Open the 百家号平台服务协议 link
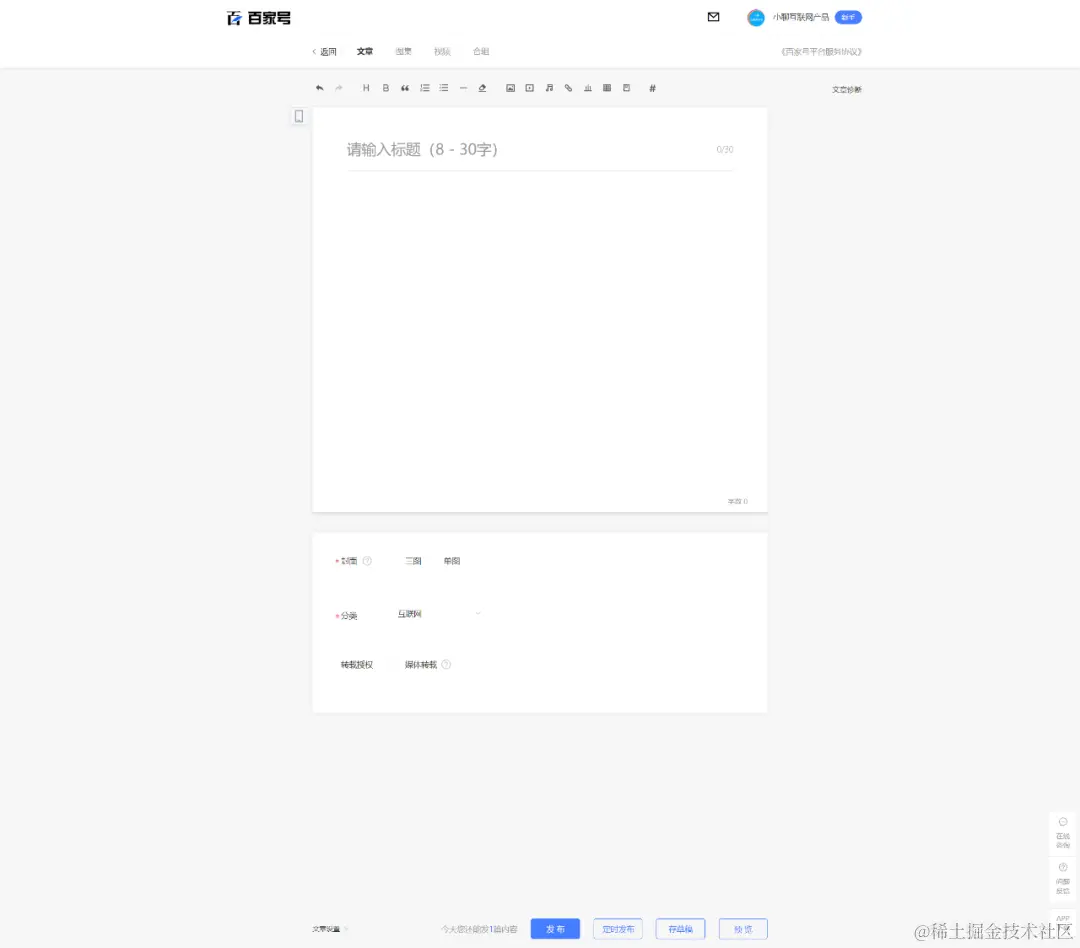Viewport: 1080px width, 948px height. tap(821, 52)
